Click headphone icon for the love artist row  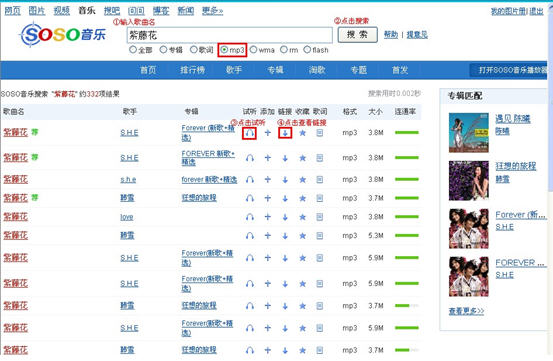point(250,217)
